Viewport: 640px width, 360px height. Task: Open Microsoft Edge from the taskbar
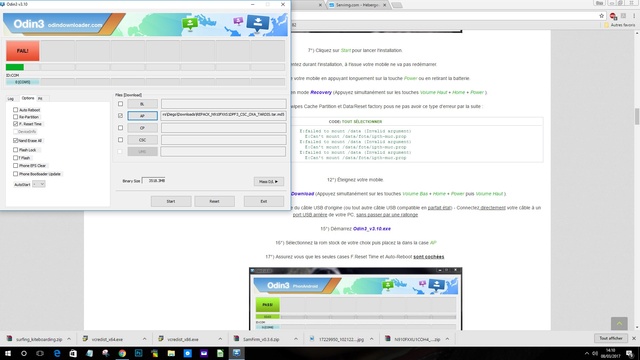click(x=57, y=353)
